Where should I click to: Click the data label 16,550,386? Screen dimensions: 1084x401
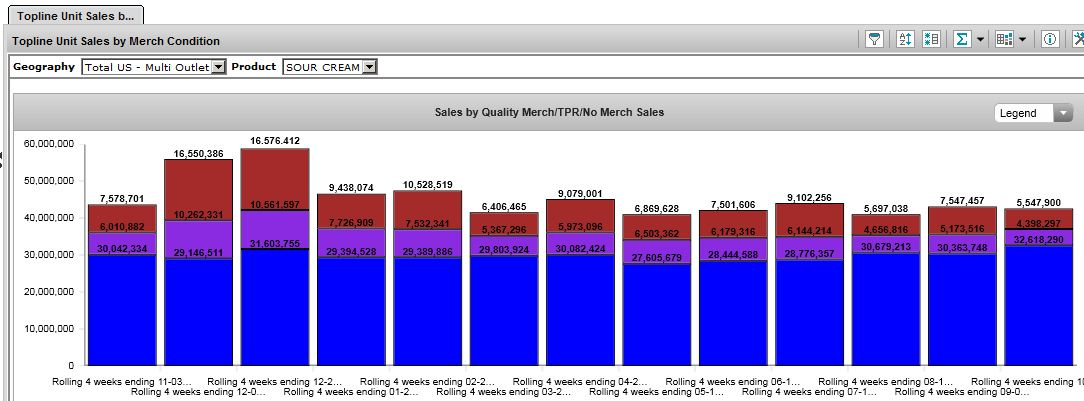coord(198,154)
